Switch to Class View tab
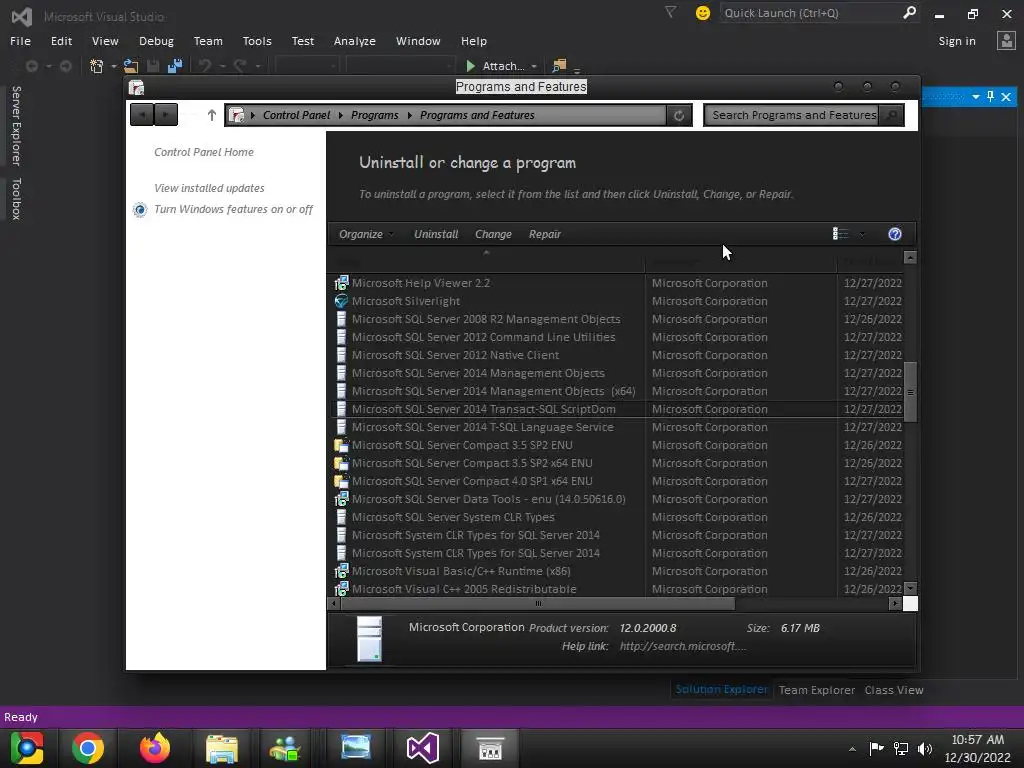The image size is (1024, 768). coord(893,690)
